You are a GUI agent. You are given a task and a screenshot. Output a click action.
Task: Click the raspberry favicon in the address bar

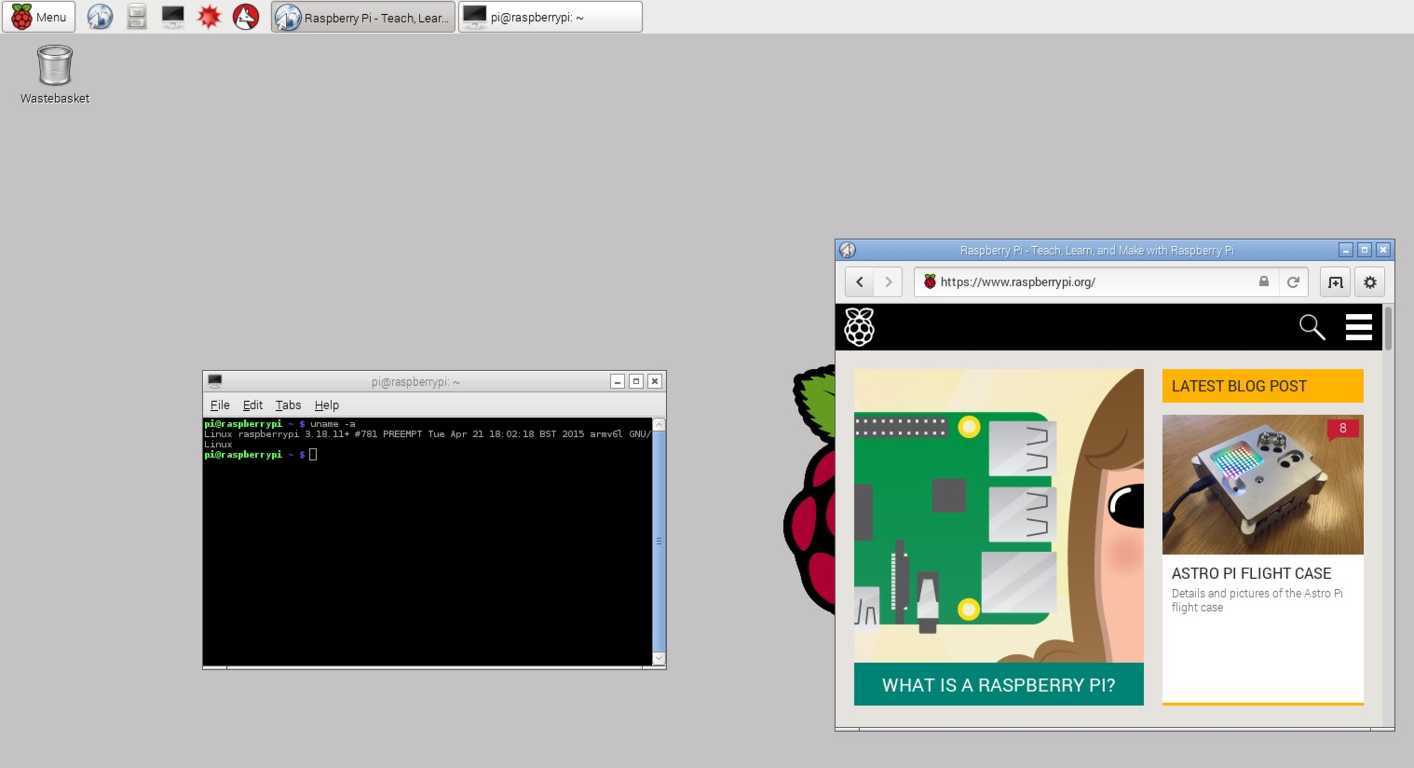point(929,282)
